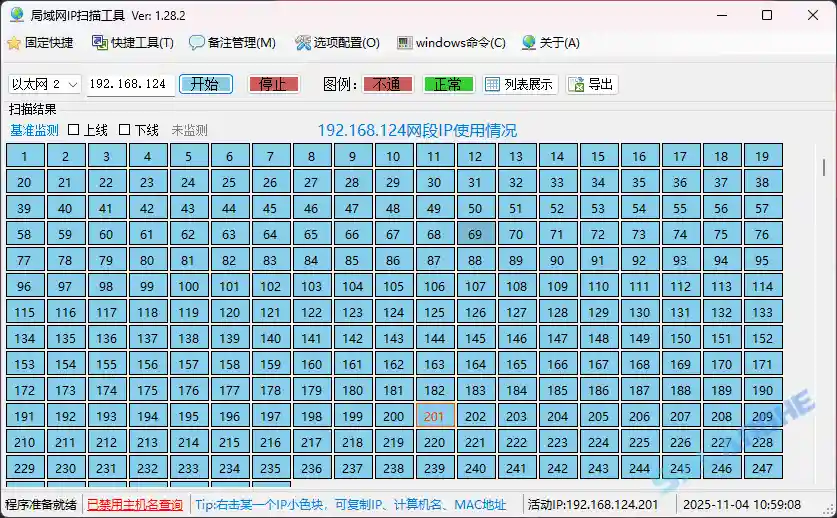Focus the 192.168.124 network segment field
Viewport: 837px width, 518px height.
(131, 84)
